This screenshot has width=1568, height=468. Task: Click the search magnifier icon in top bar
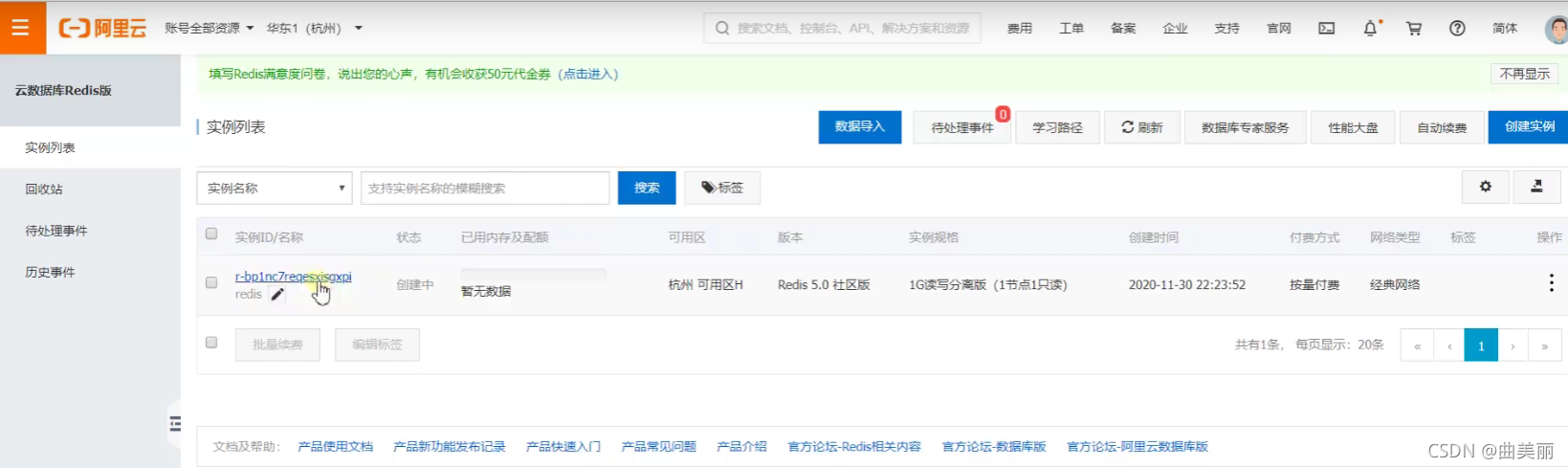click(722, 28)
